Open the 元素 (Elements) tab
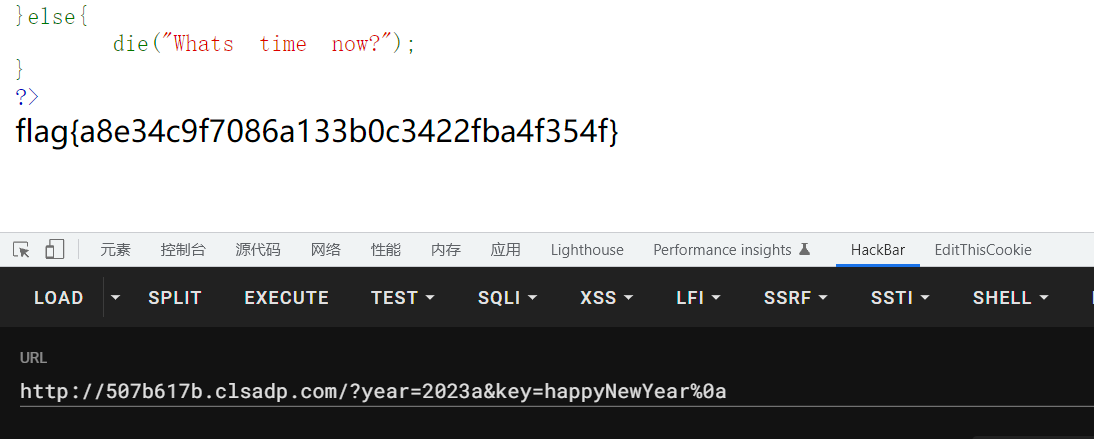This screenshot has height=439, width=1094. pos(115,250)
